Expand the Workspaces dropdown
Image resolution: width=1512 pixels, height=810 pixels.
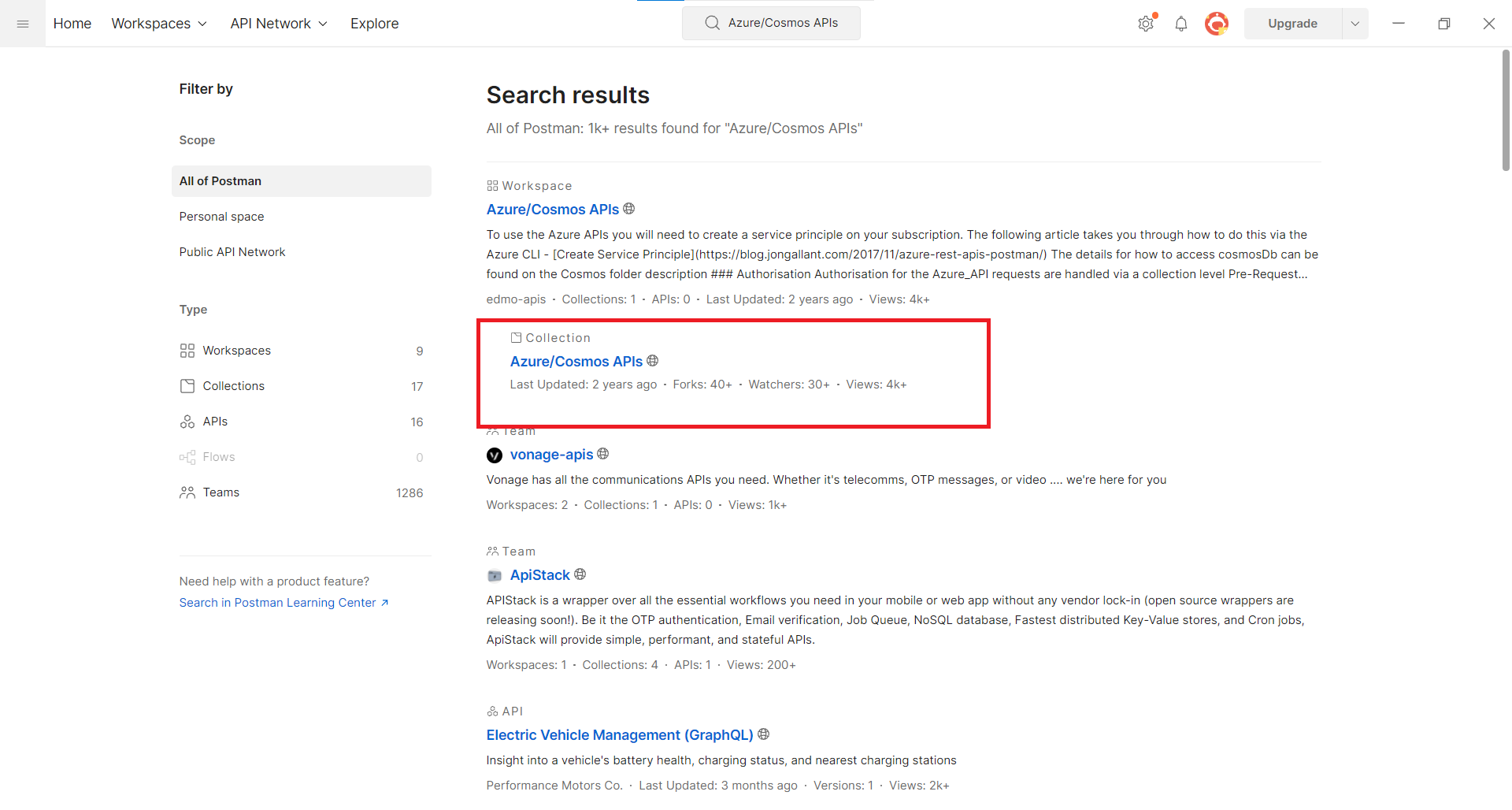tap(160, 24)
